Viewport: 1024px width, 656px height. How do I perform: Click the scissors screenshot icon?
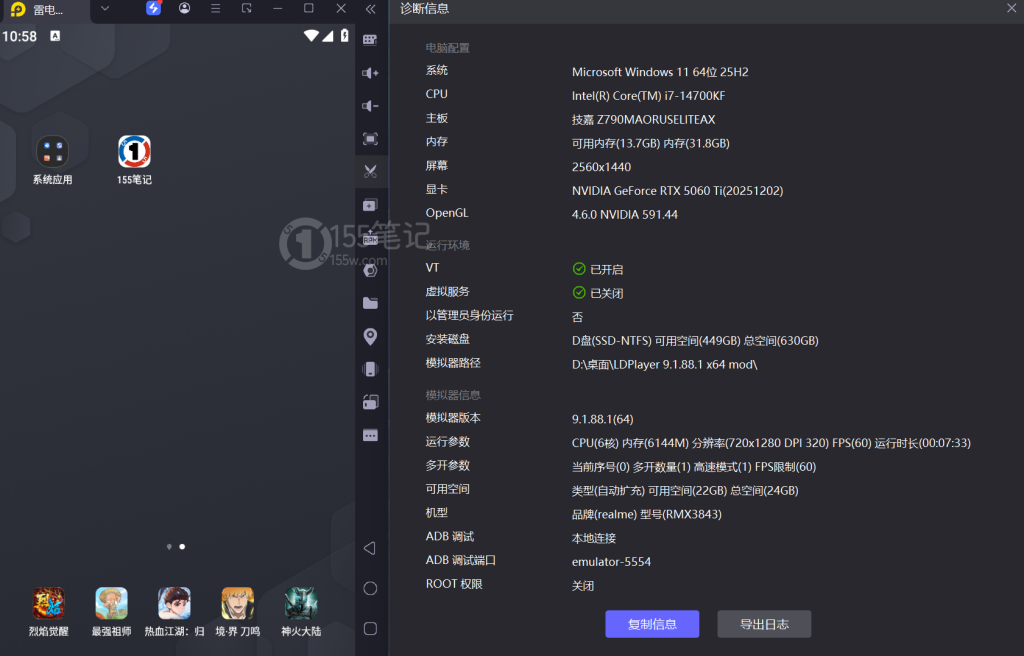(x=370, y=171)
